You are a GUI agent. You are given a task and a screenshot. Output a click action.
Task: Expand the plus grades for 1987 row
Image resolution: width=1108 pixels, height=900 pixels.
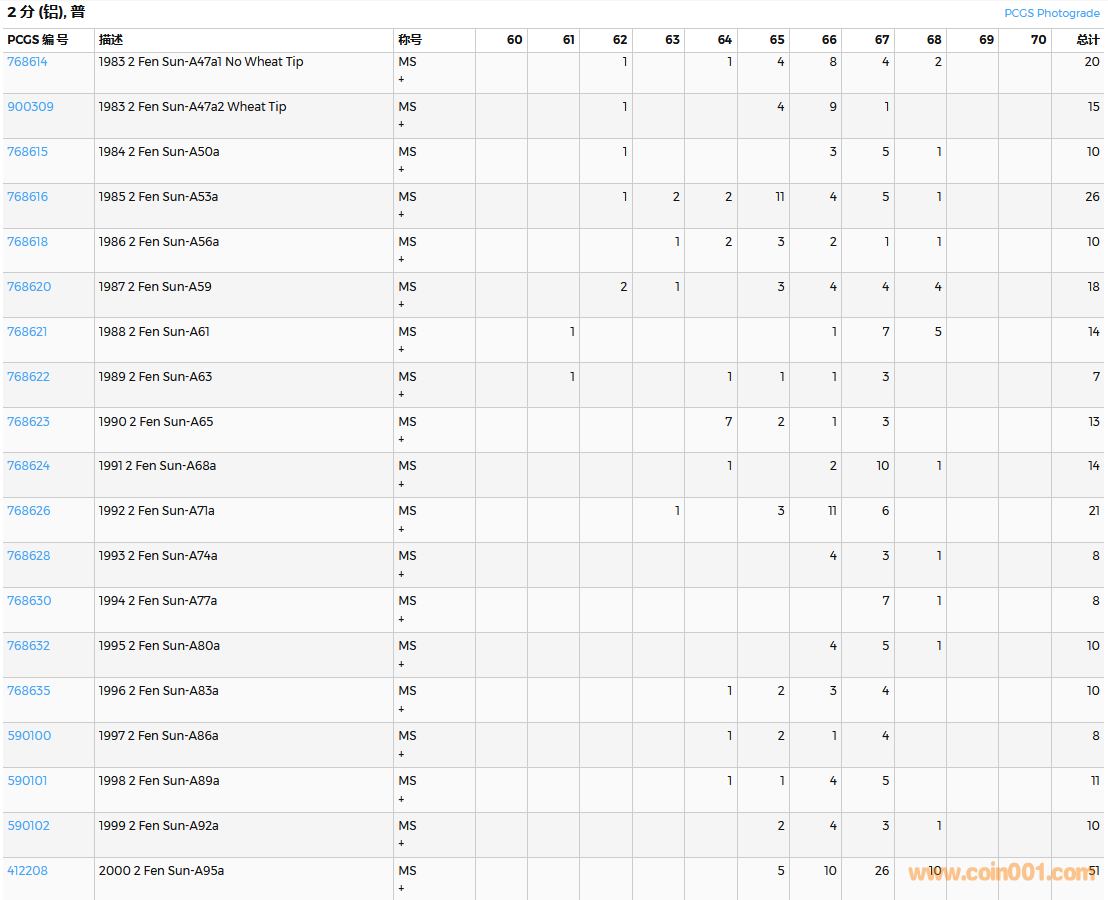pyautogui.click(x=402, y=304)
